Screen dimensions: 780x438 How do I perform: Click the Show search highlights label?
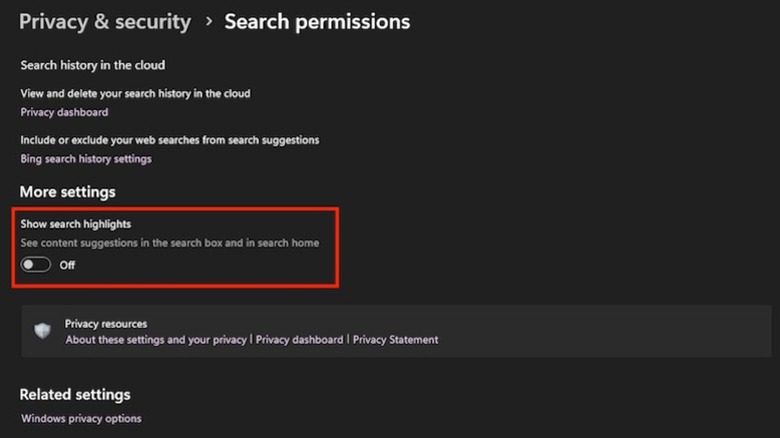[76, 224]
